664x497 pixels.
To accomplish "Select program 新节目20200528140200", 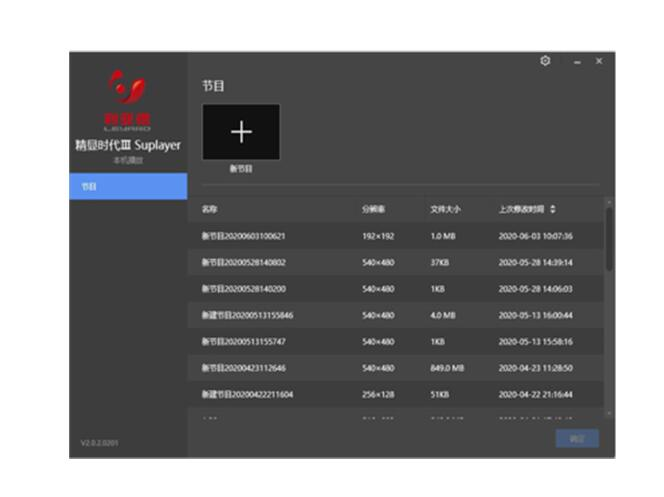I will (243, 289).
